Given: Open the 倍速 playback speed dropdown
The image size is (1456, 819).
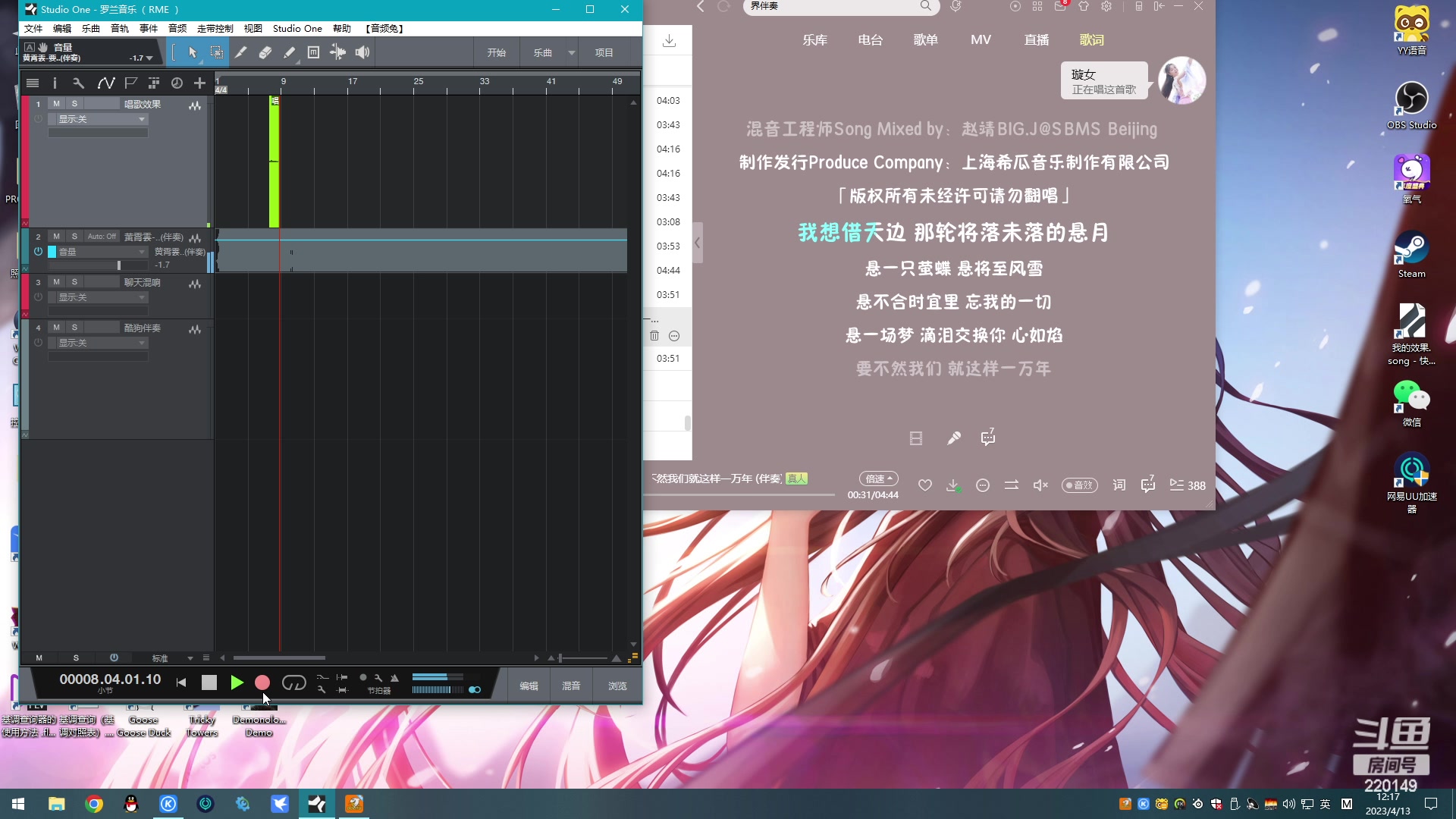Looking at the screenshot, I should point(879,479).
